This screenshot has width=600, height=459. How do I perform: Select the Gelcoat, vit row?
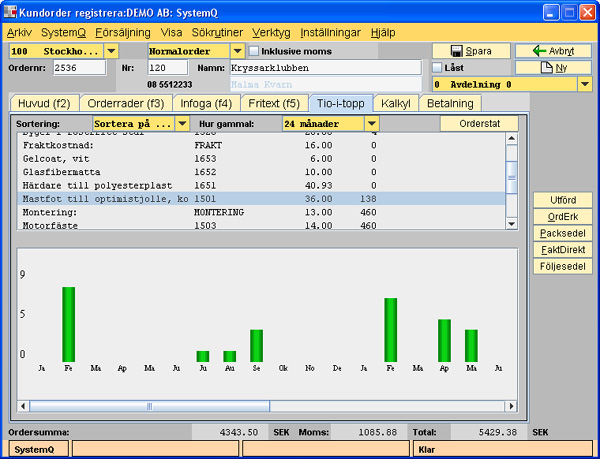261,159
